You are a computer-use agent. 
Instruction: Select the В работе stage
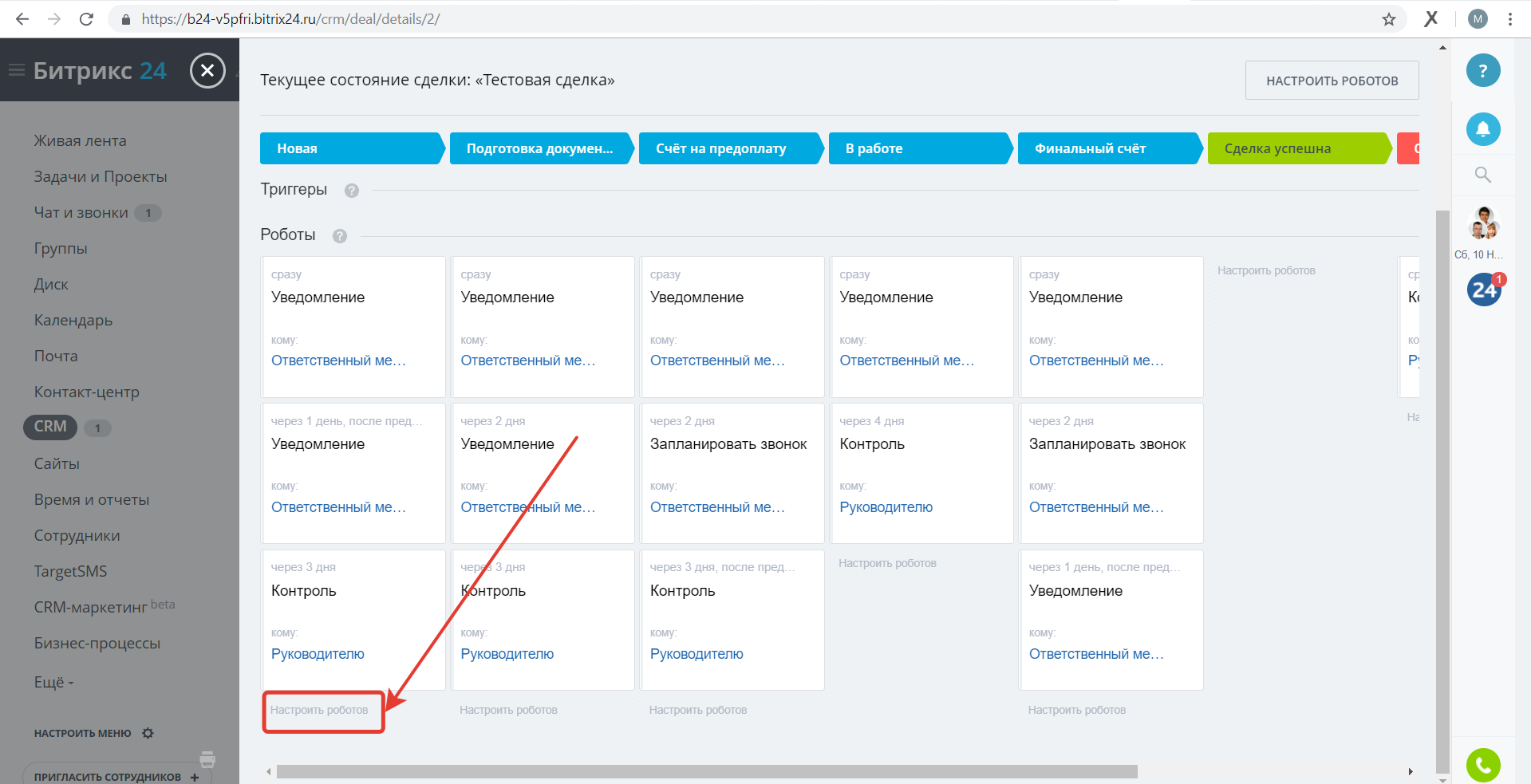[920, 148]
